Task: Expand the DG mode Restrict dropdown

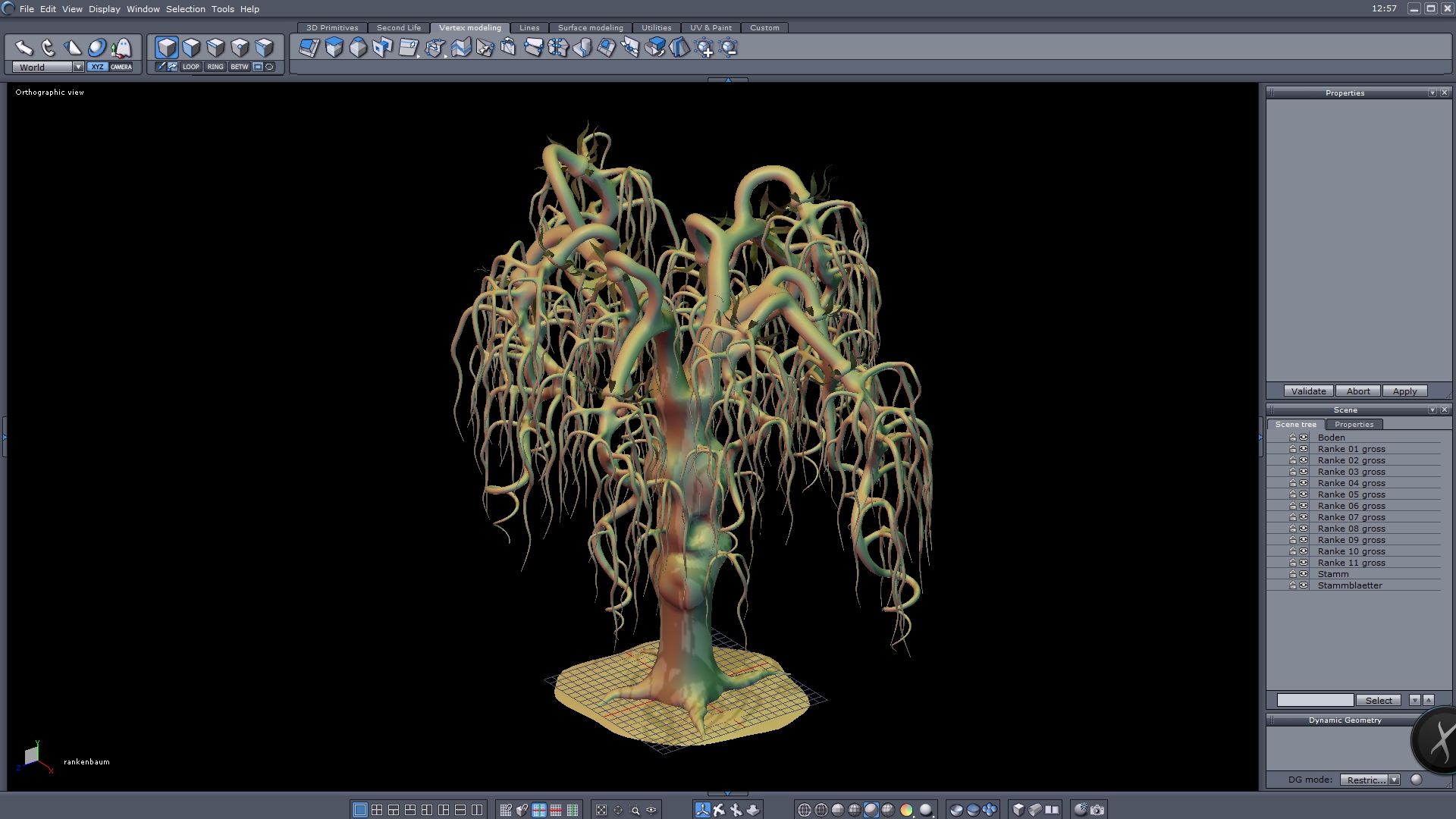Action: point(1394,780)
